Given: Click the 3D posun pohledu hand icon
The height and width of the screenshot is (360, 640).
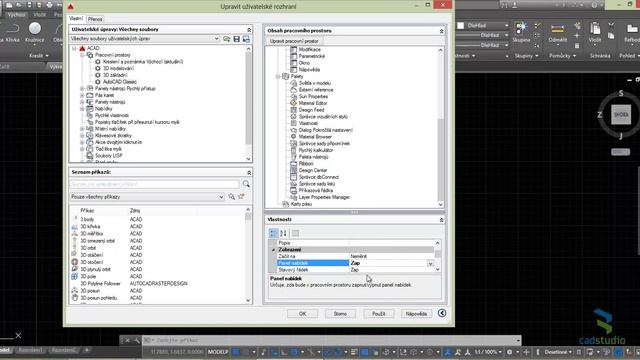Looking at the screenshot, I should coord(75,298).
